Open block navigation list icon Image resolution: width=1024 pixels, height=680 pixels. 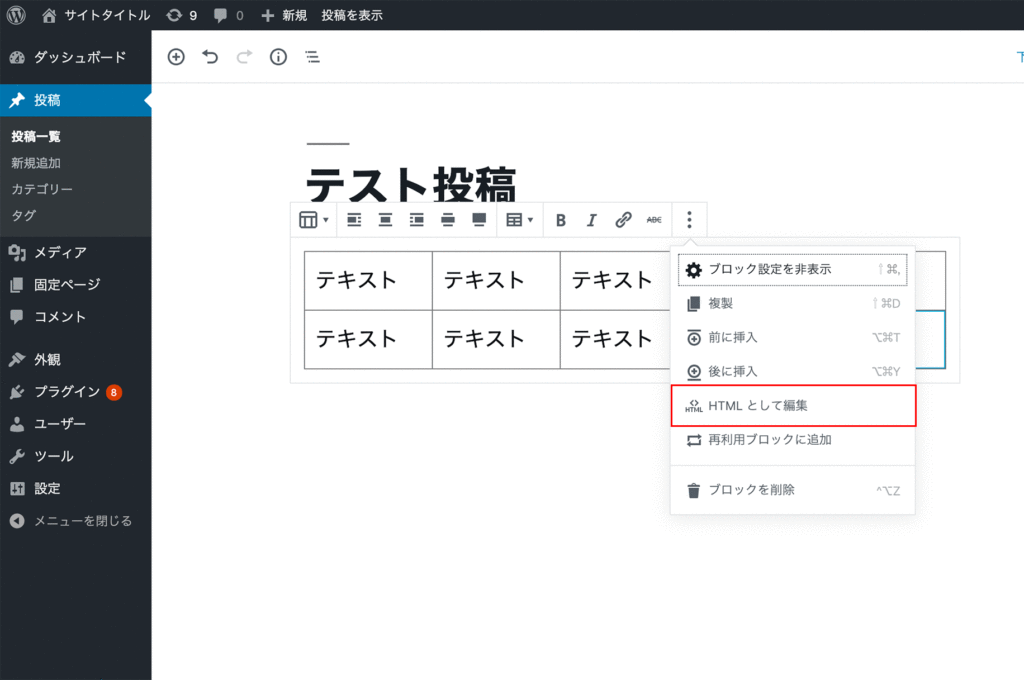click(x=313, y=57)
